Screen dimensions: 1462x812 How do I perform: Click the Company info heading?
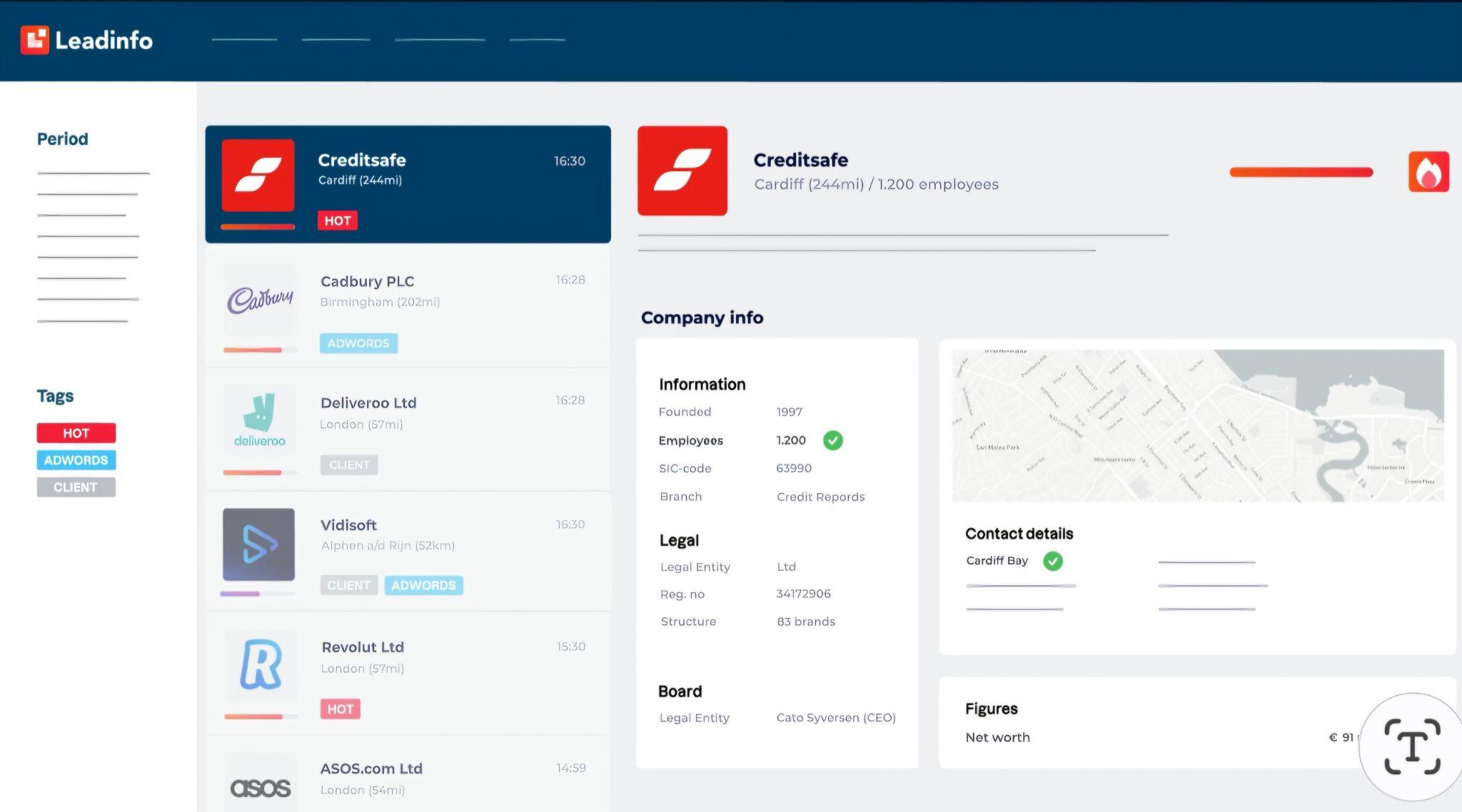[x=702, y=318]
